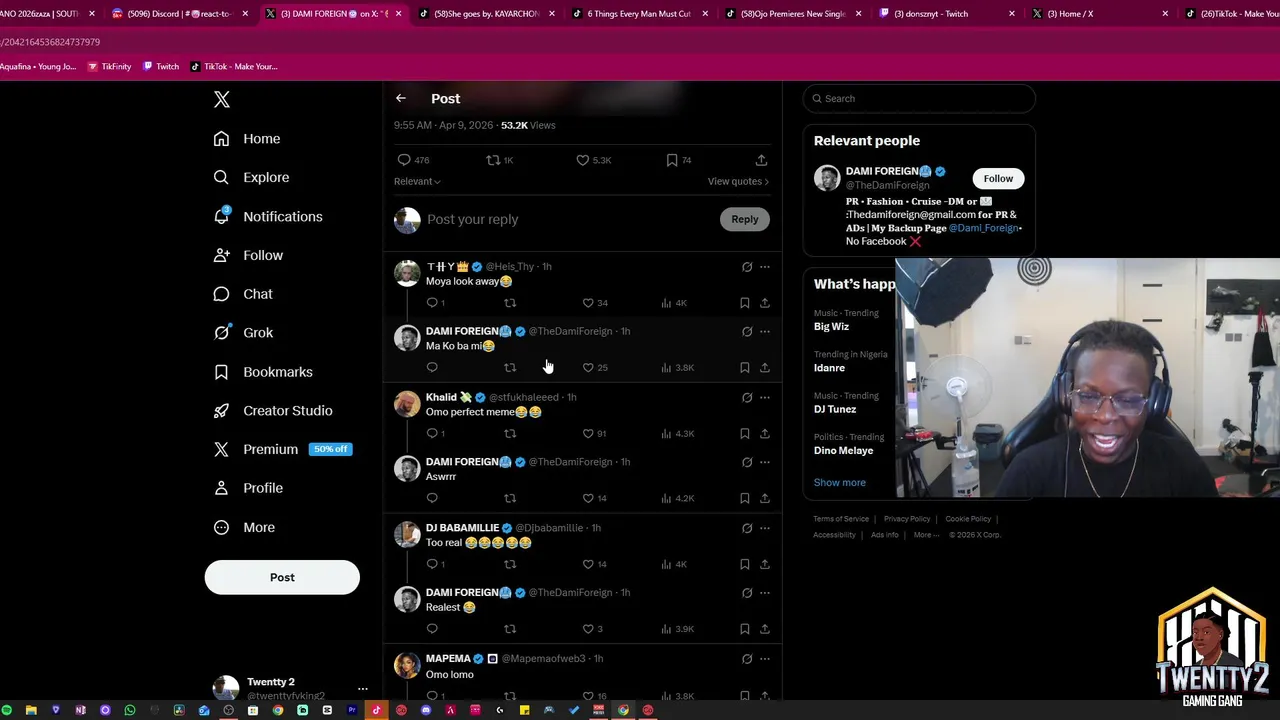Repost the main post (1K)

(x=492, y=160)
